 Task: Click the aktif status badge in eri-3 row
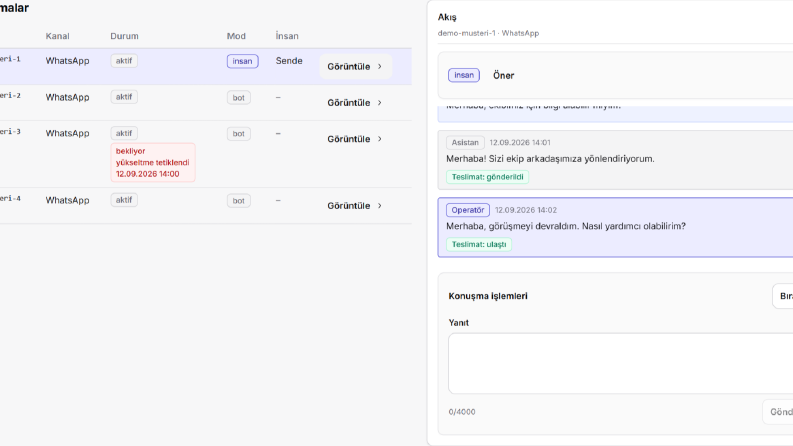[x=124, y=133]
